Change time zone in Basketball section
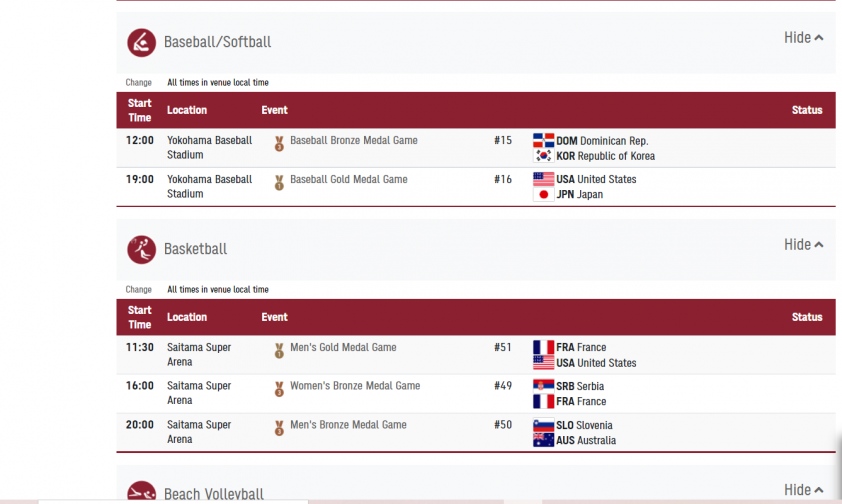The image size is (842, 504). click(x=139, y=290)
